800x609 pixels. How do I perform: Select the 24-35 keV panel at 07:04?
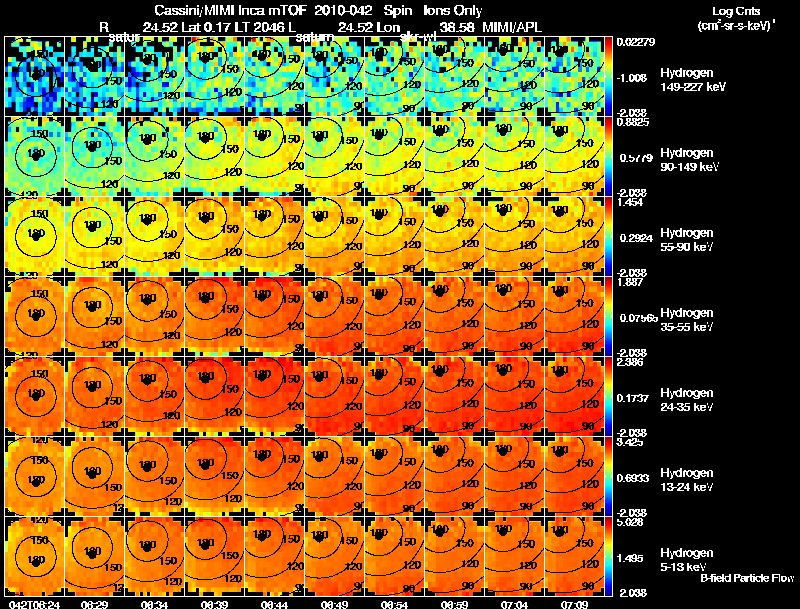(x=514, y=397)
